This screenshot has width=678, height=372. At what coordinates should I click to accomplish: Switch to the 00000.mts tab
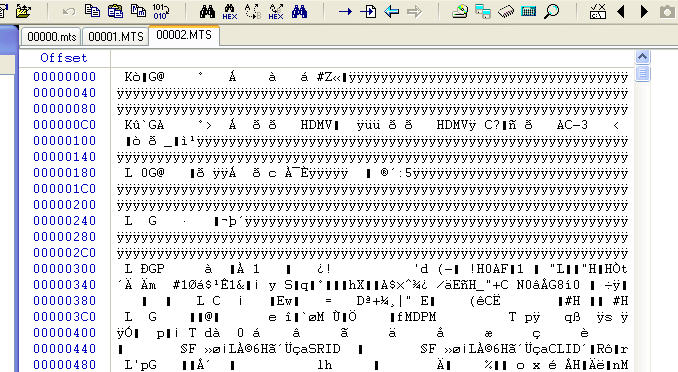[x=51, y=37]
